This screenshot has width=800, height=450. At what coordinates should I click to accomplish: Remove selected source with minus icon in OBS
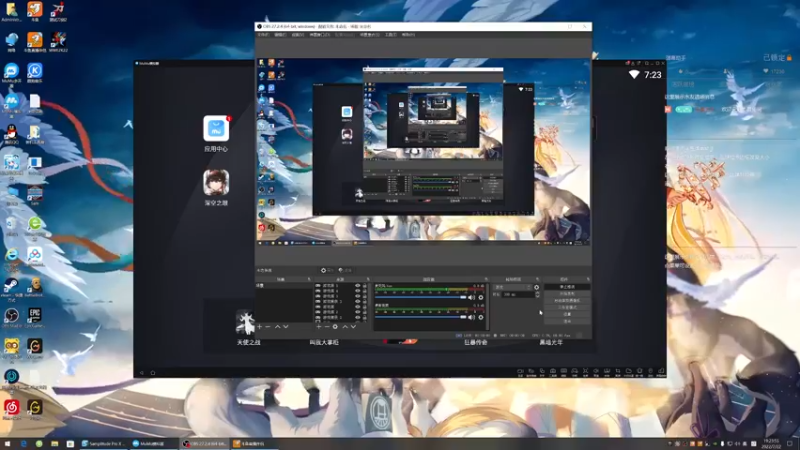click(327, 327)
